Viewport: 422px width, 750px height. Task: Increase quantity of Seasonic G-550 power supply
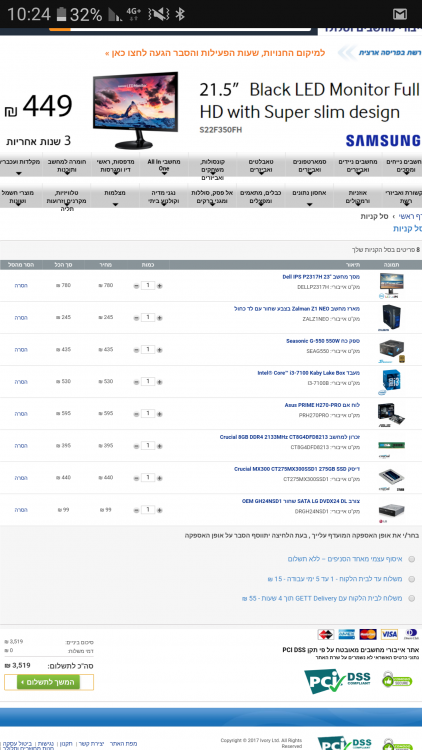click(160, 350)
